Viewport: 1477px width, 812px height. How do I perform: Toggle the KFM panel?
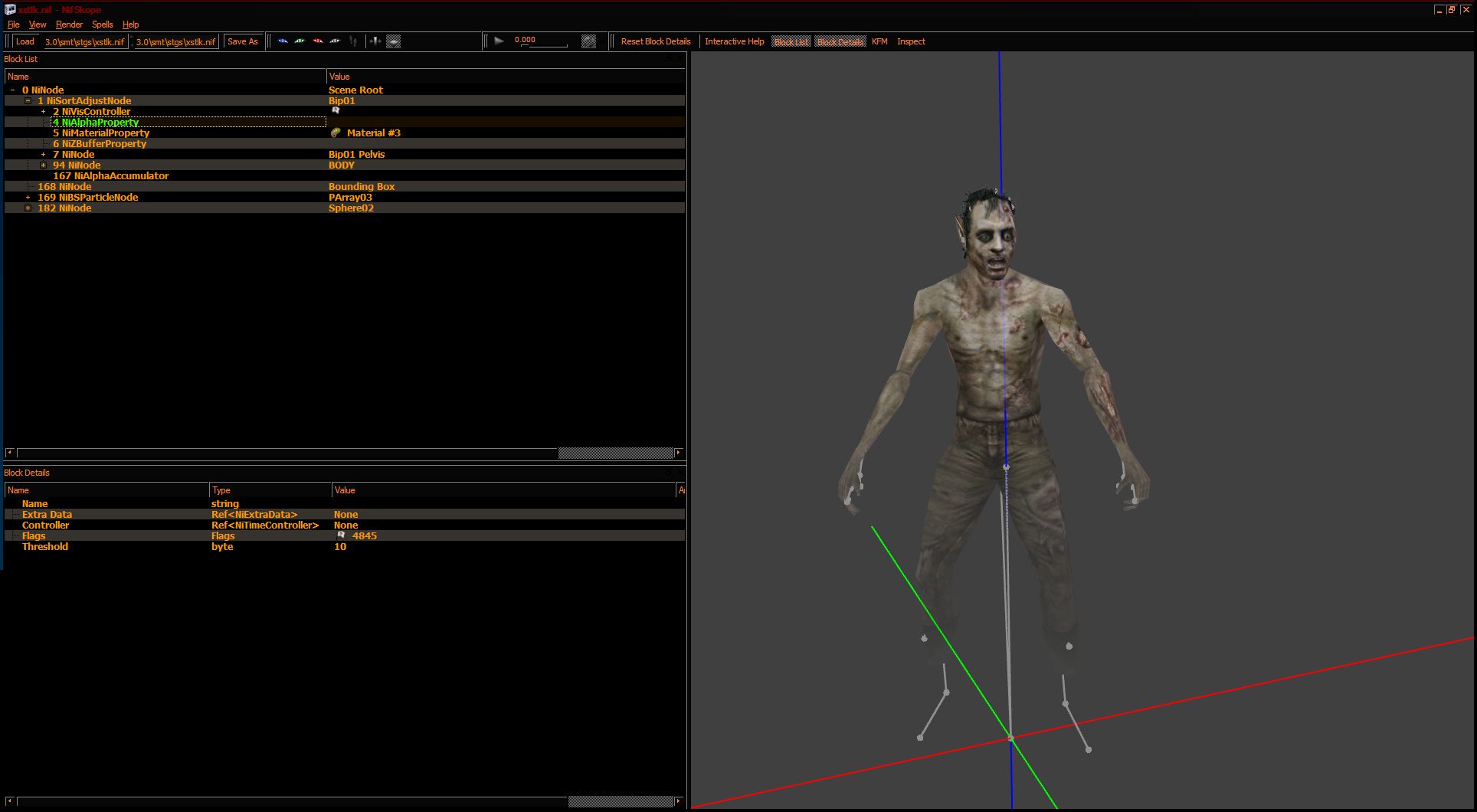[x=879, y=41]
